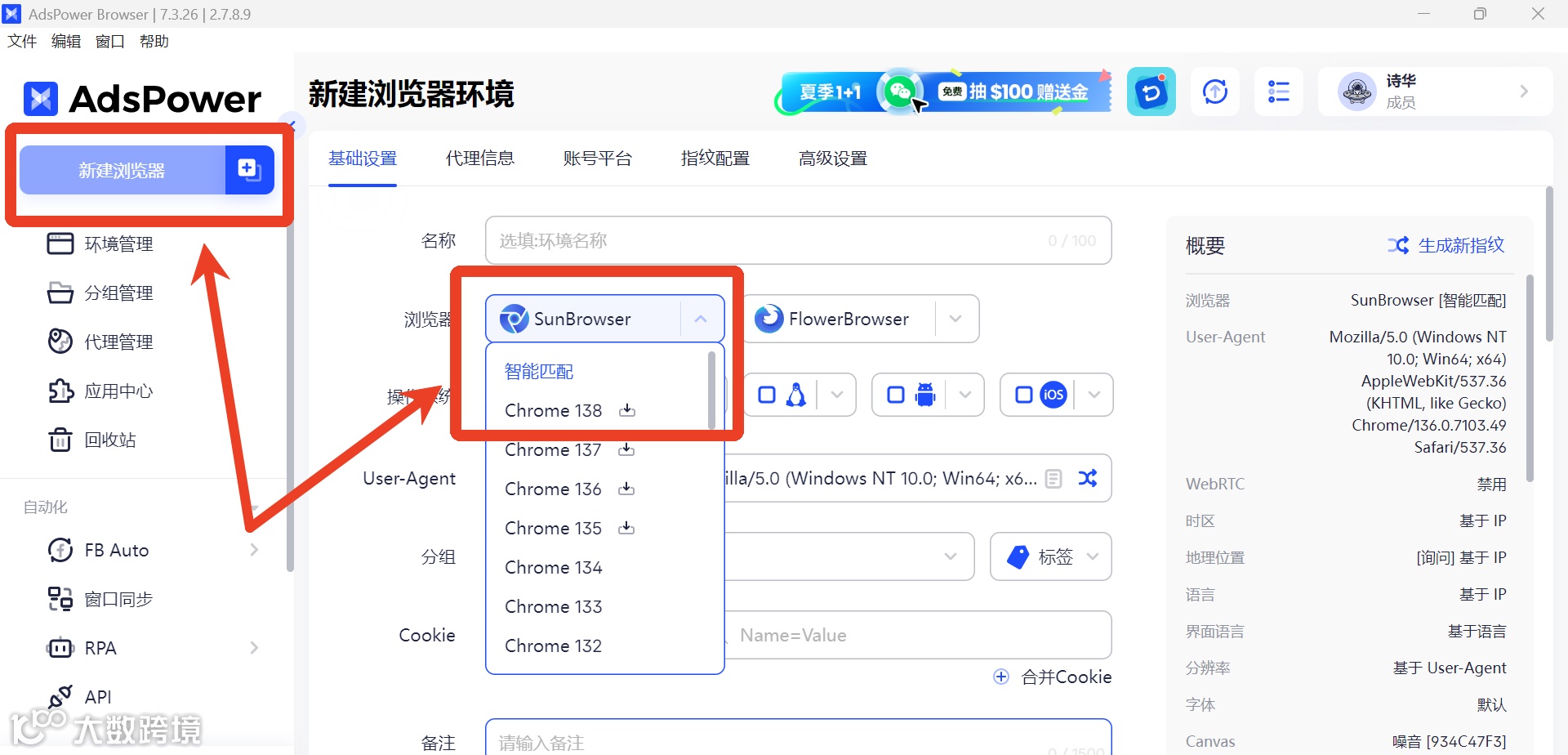Viewport: 1568px width, 755px height.
Task: Tick the Linux operating system checkbox
Action: pos(767,395)
